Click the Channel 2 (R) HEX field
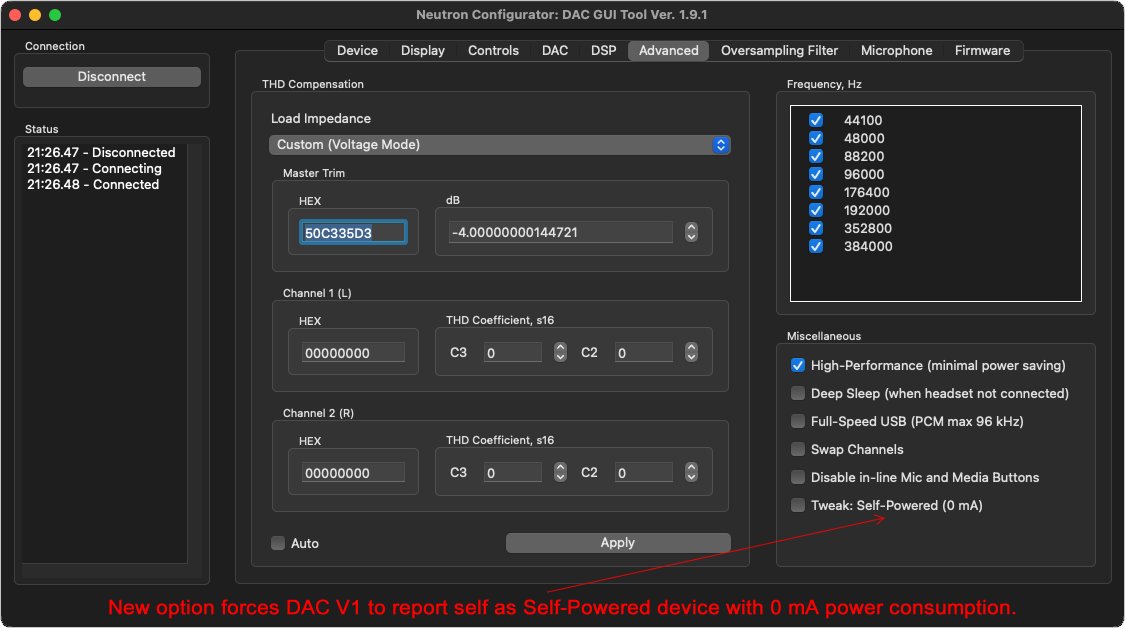Image resolution: width=1125 pixels, height=628 pixels. click(353, 472)
